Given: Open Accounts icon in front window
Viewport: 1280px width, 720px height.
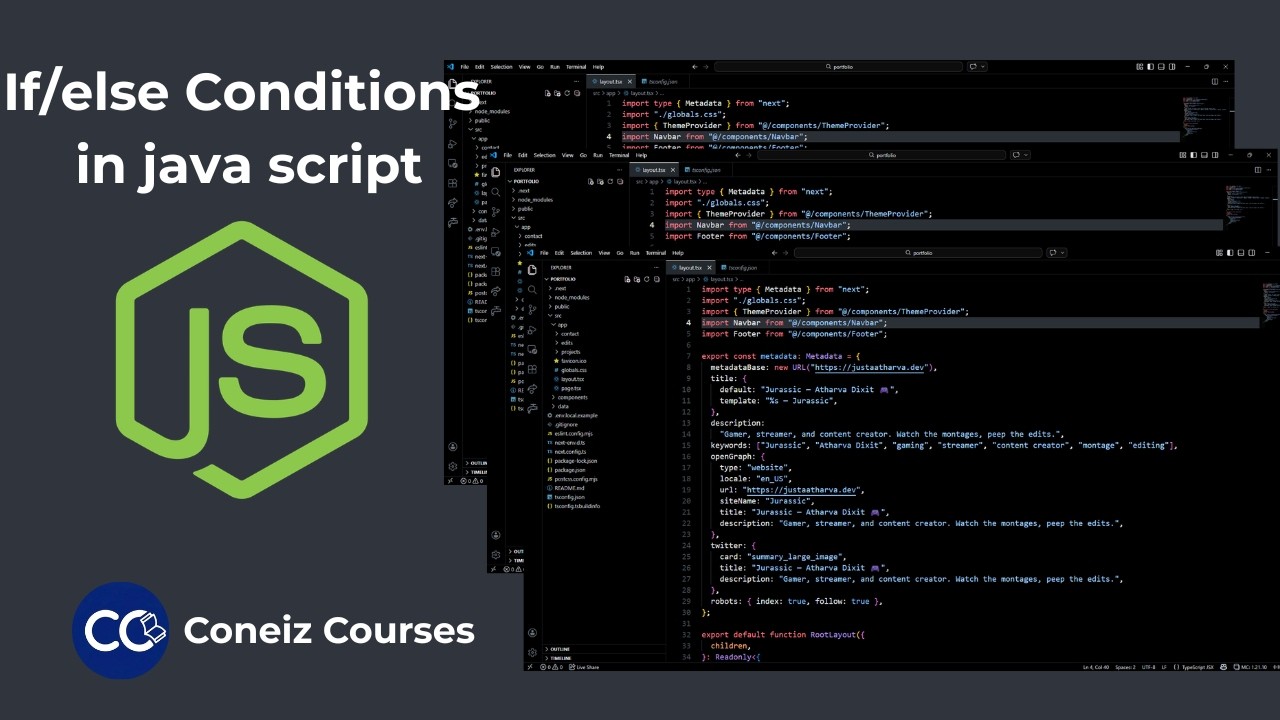Looking at the screenshot, I should click(x=532, y=632).
